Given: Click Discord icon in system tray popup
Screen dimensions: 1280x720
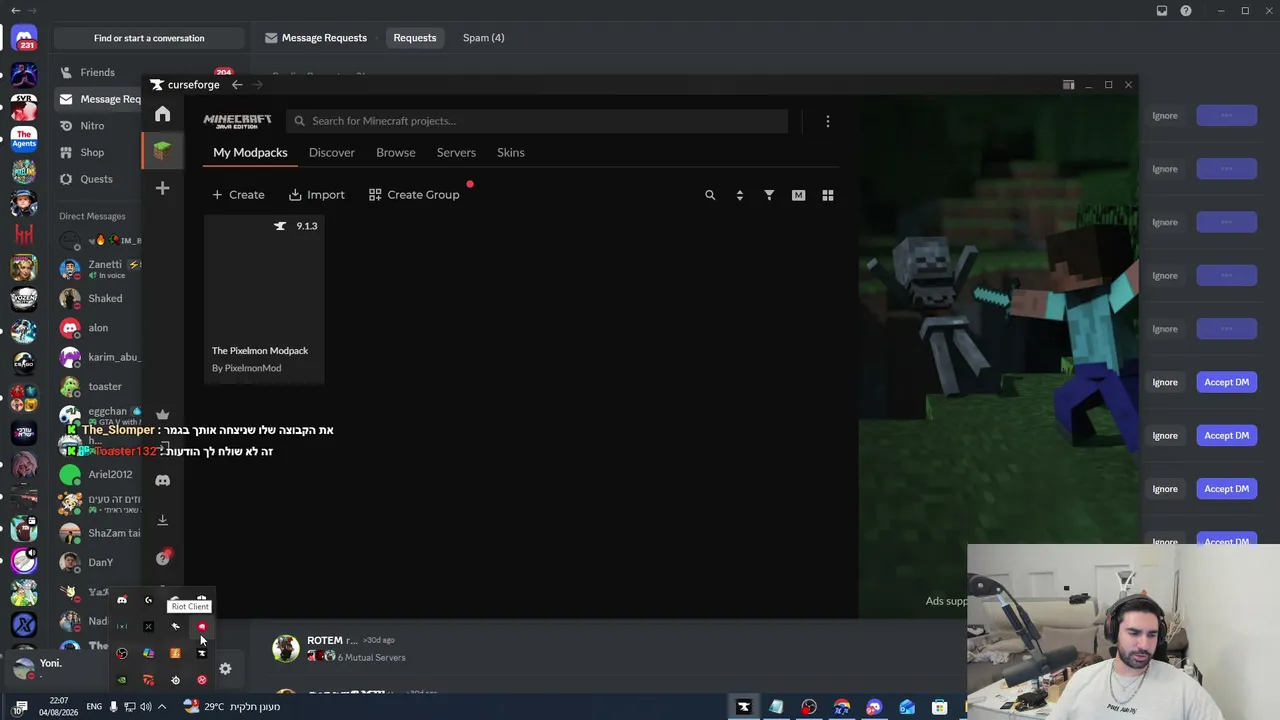Looking at the screenshot, I should click(122, 600).
